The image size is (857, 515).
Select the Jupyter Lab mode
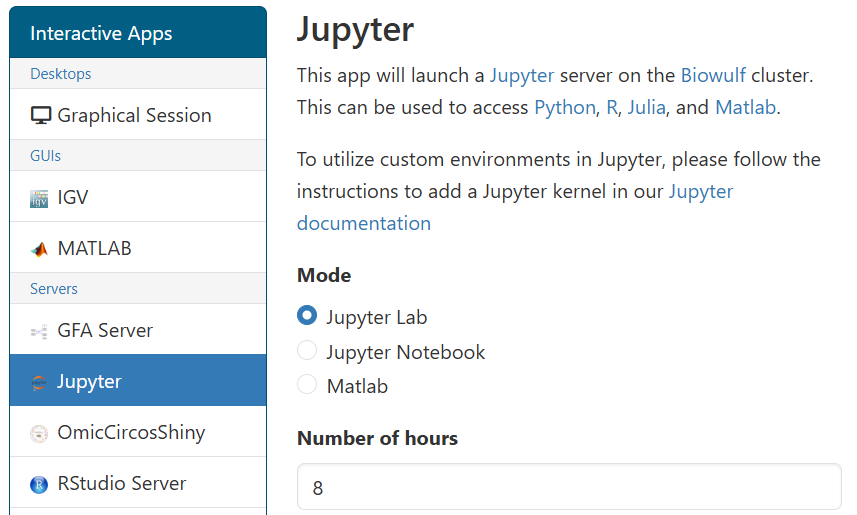(308, 317)
